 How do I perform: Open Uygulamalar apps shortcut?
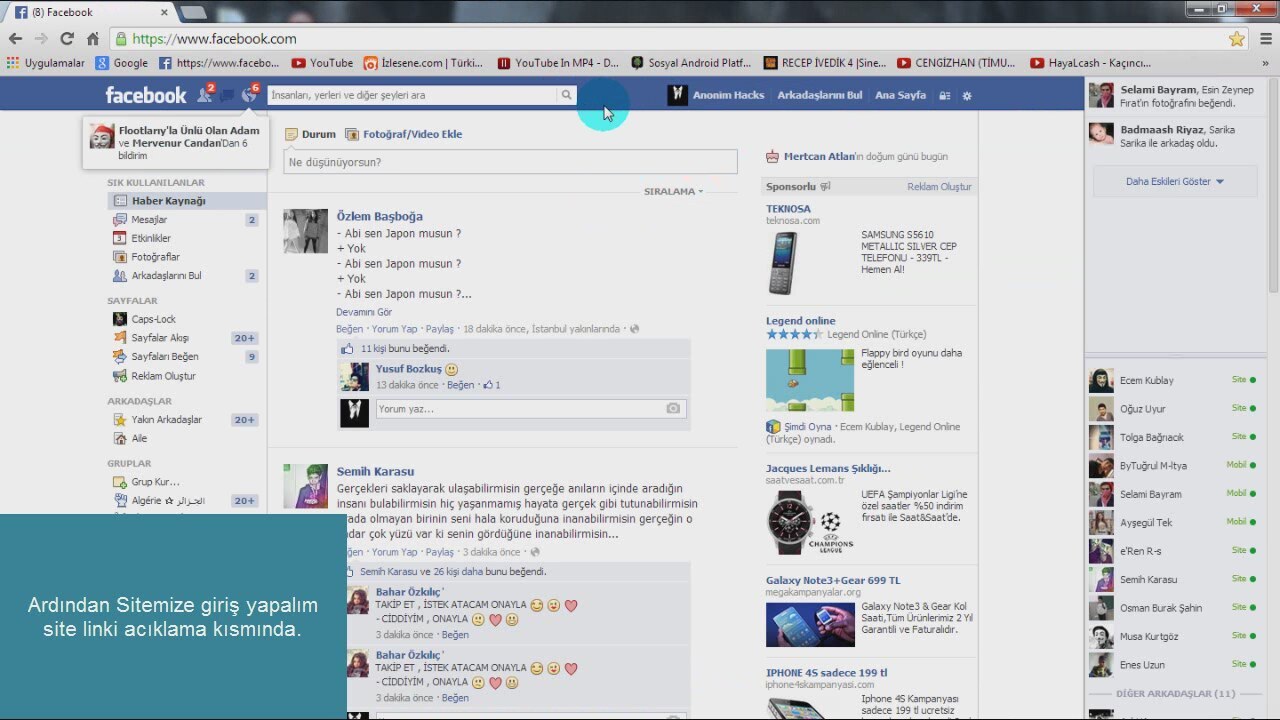[x=46, y=63]
